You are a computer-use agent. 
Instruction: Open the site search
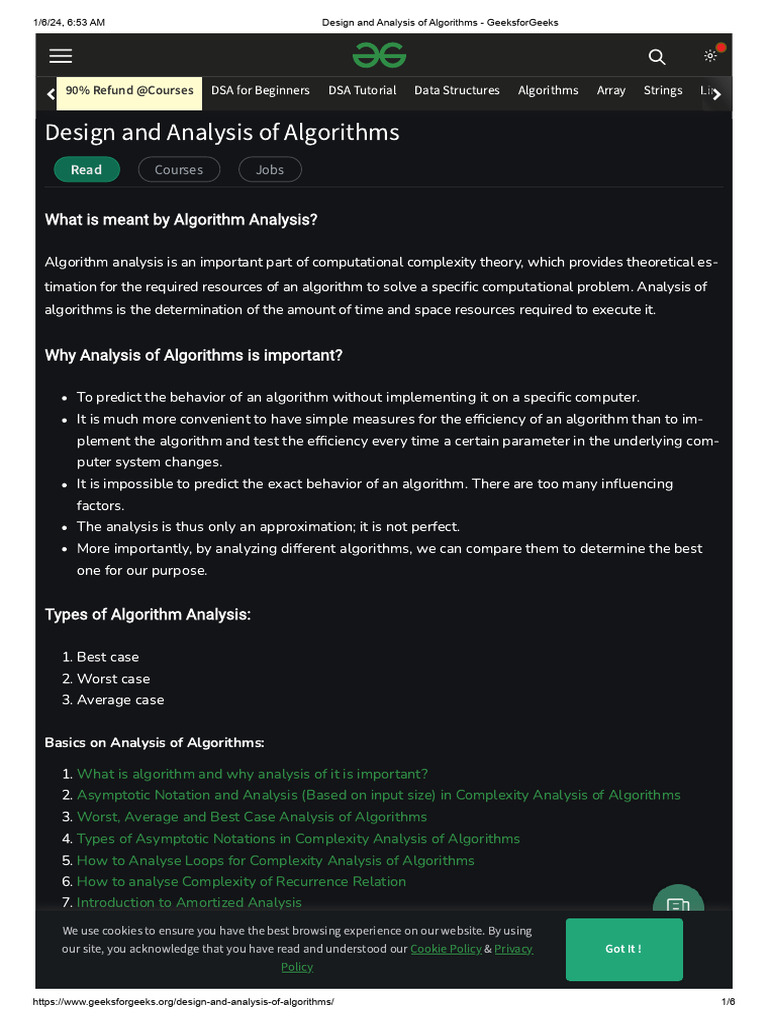pyautogui.click(x=656, y=57)
